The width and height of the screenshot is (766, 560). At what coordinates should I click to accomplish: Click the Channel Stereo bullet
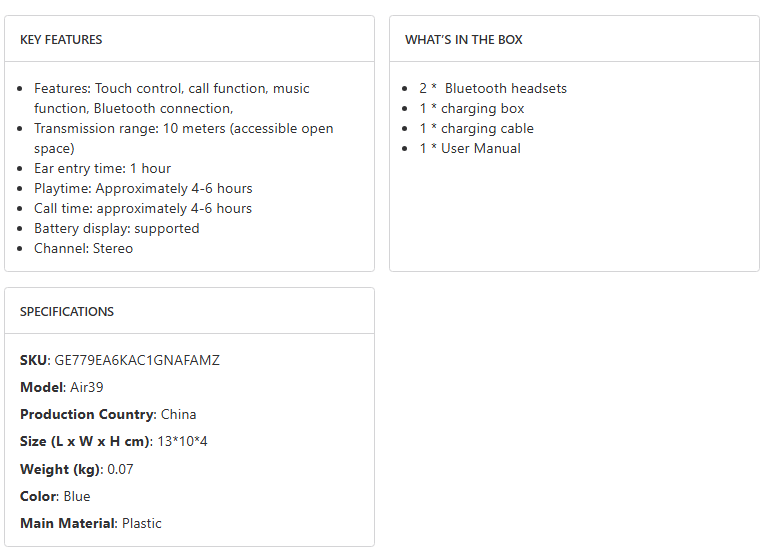(x=83, y=248)
